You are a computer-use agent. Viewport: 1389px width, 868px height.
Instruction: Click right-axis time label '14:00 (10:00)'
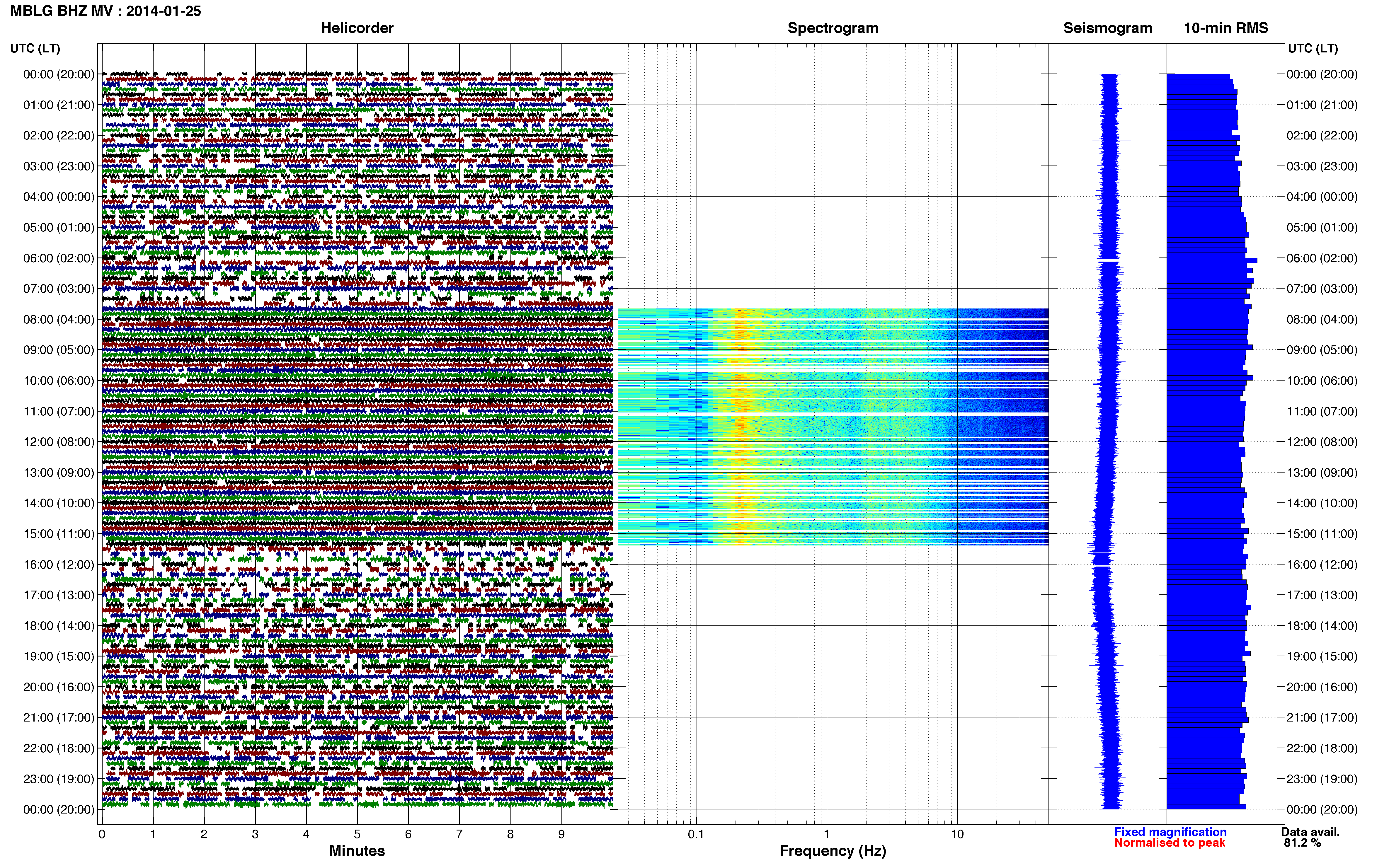[x=1322, y=504]
